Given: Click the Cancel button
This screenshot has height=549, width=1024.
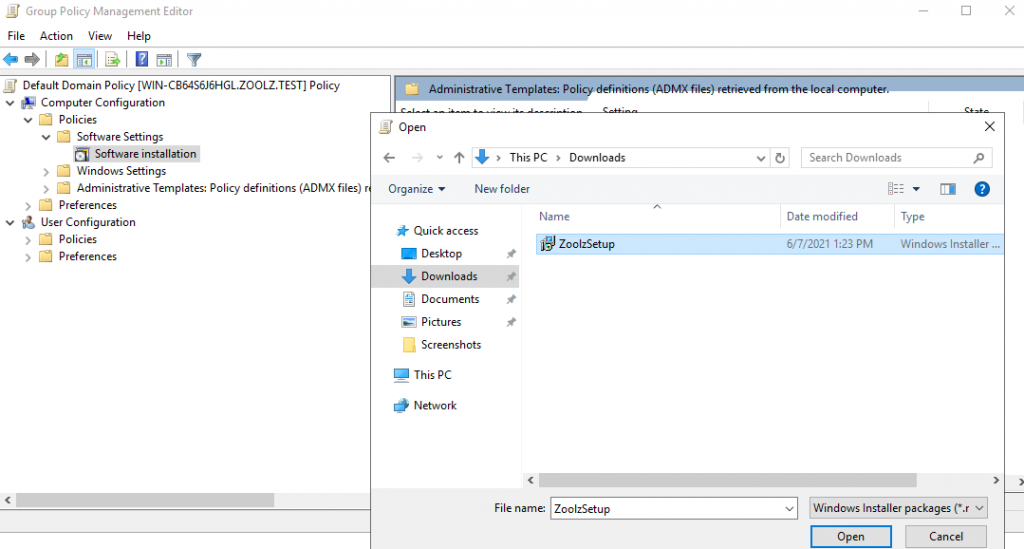Looking at the screenshot, I should tap(945, 537).
